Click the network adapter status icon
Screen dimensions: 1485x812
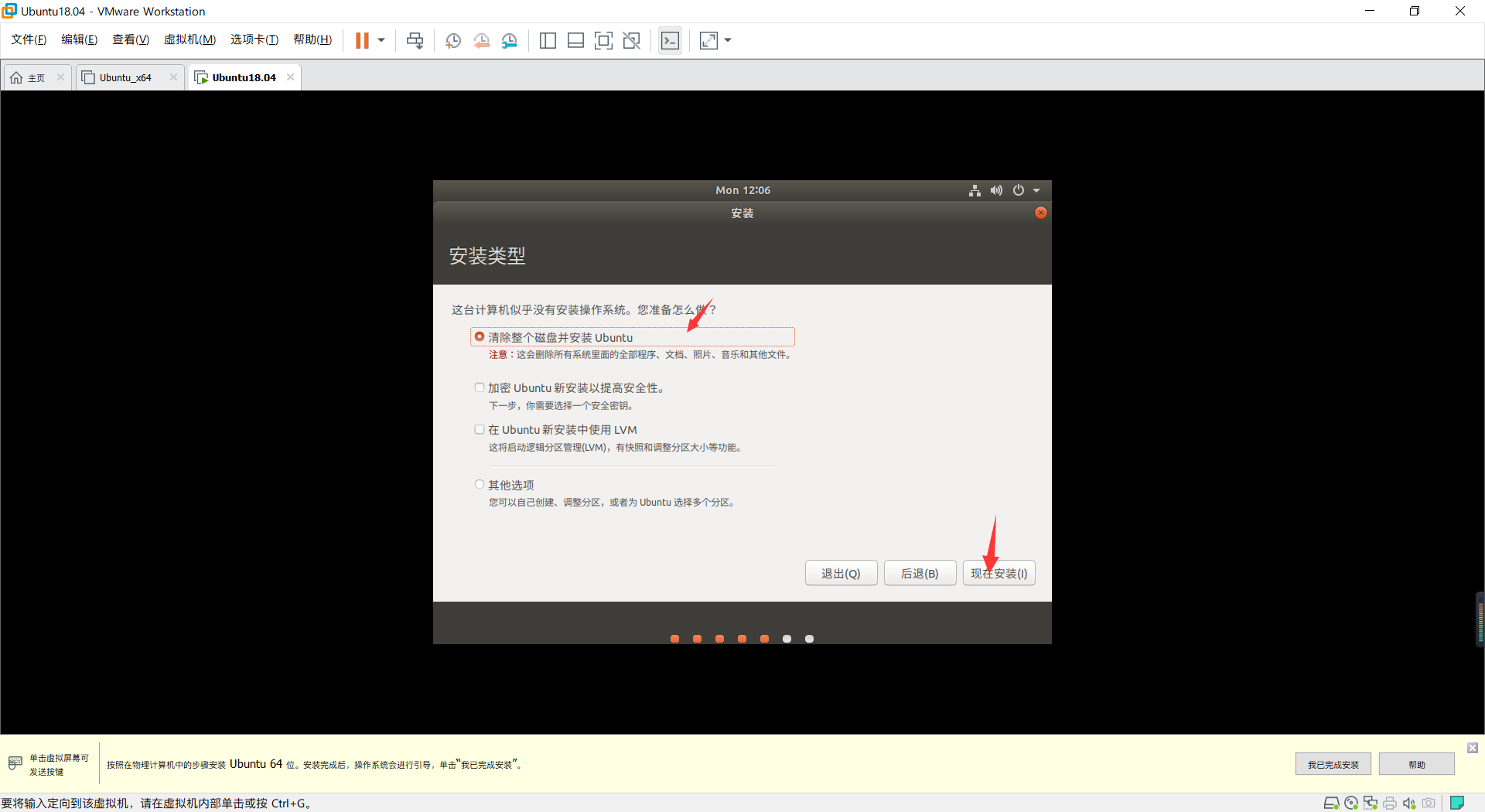pos(1371,803)
